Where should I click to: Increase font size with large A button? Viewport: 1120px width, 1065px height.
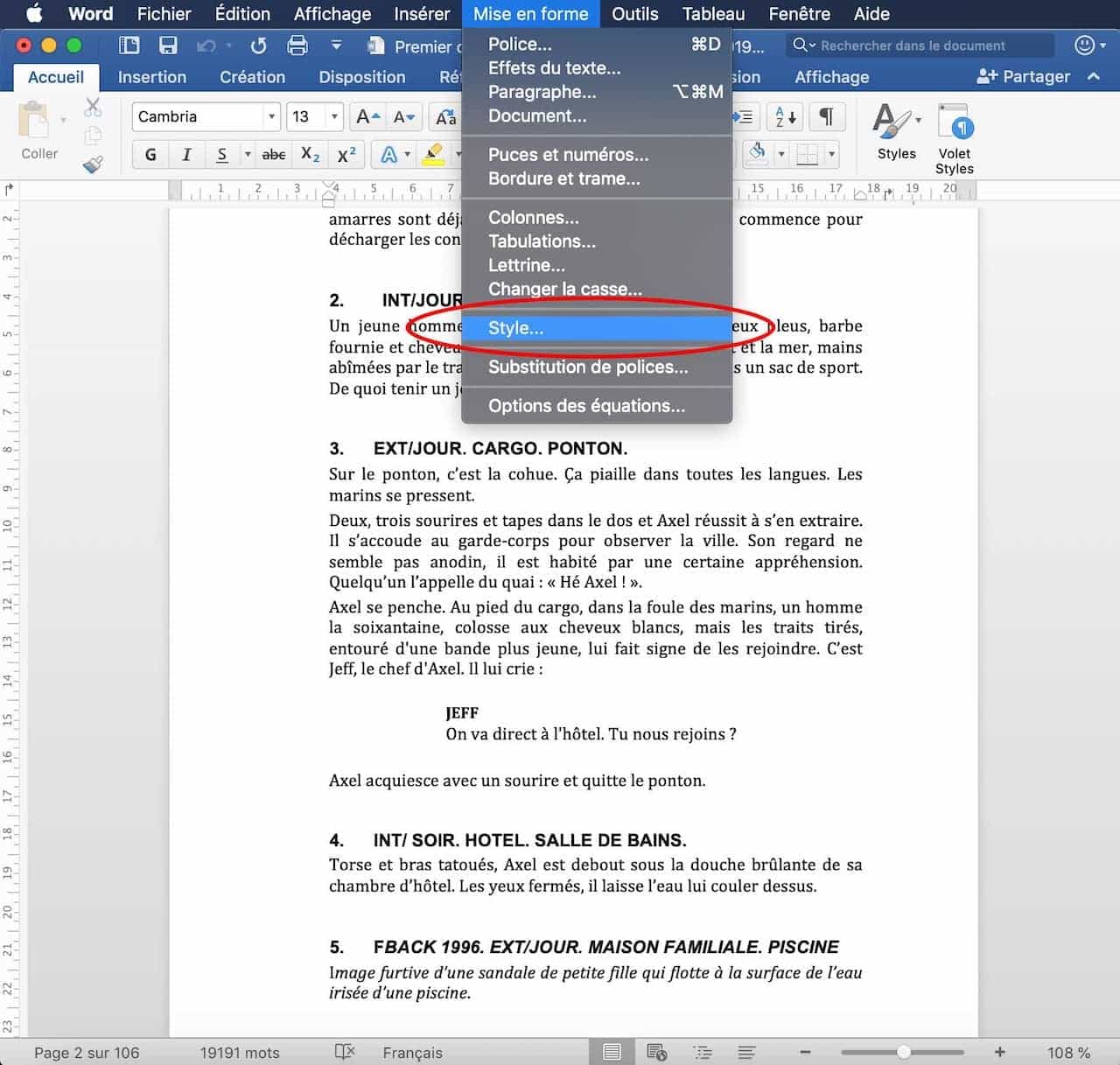point(367,116)
